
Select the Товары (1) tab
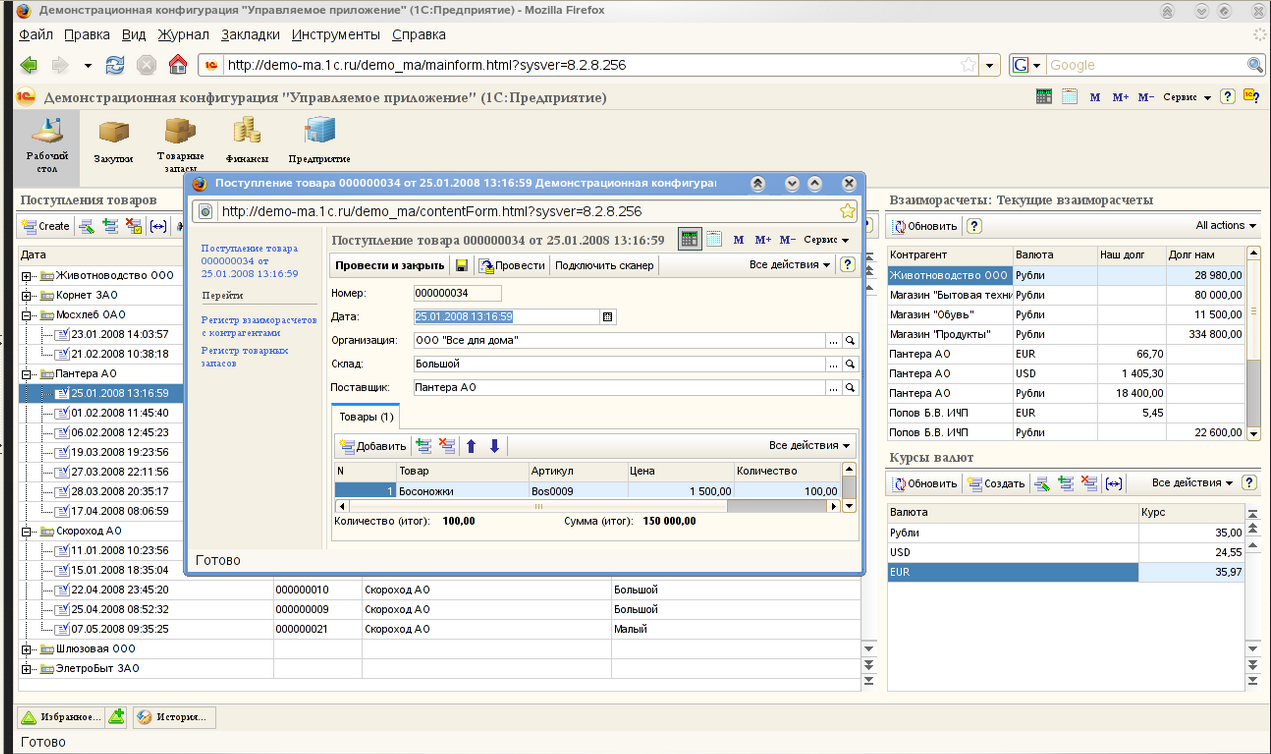[x=366, y=416]
